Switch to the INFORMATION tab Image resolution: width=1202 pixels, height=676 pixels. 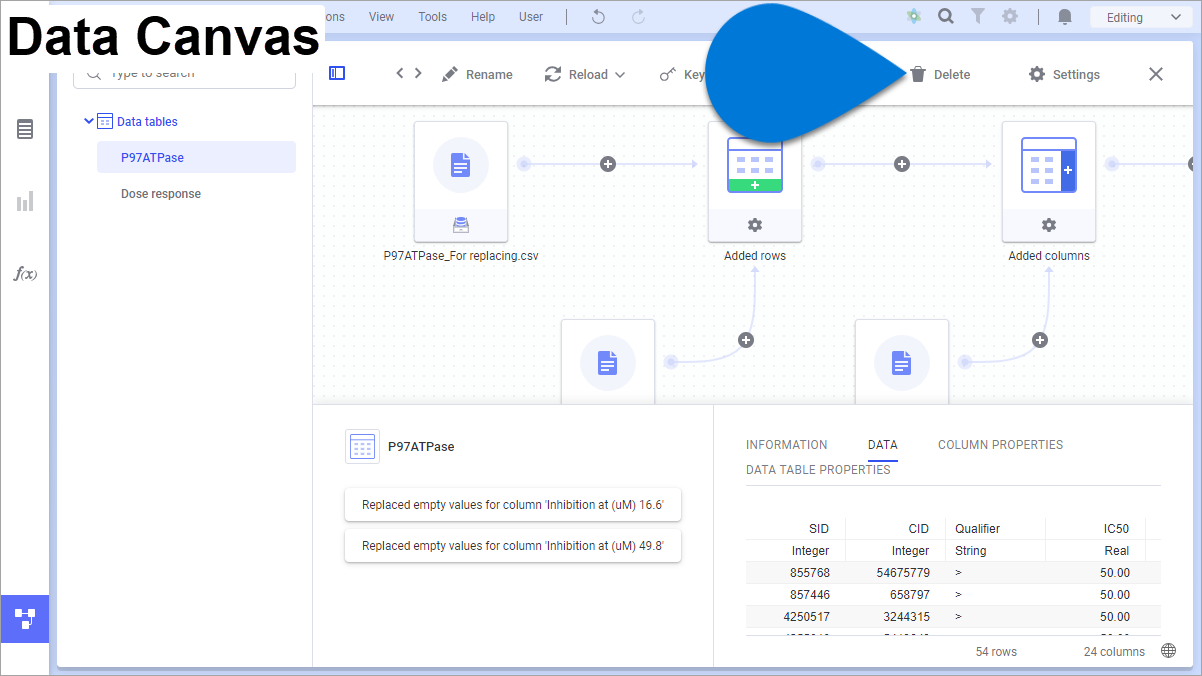[x=787, y=445]
